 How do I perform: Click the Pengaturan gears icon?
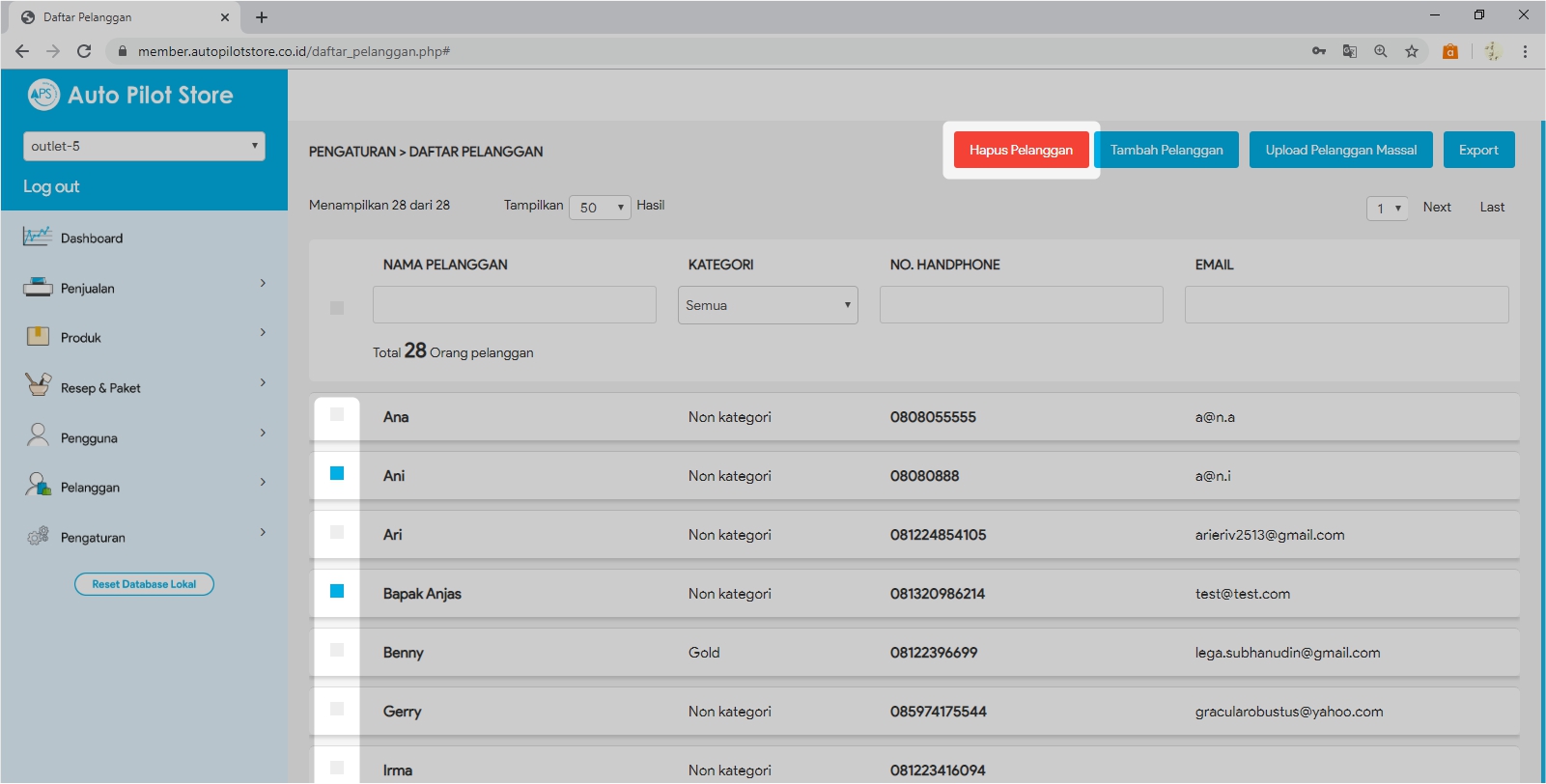38,536
